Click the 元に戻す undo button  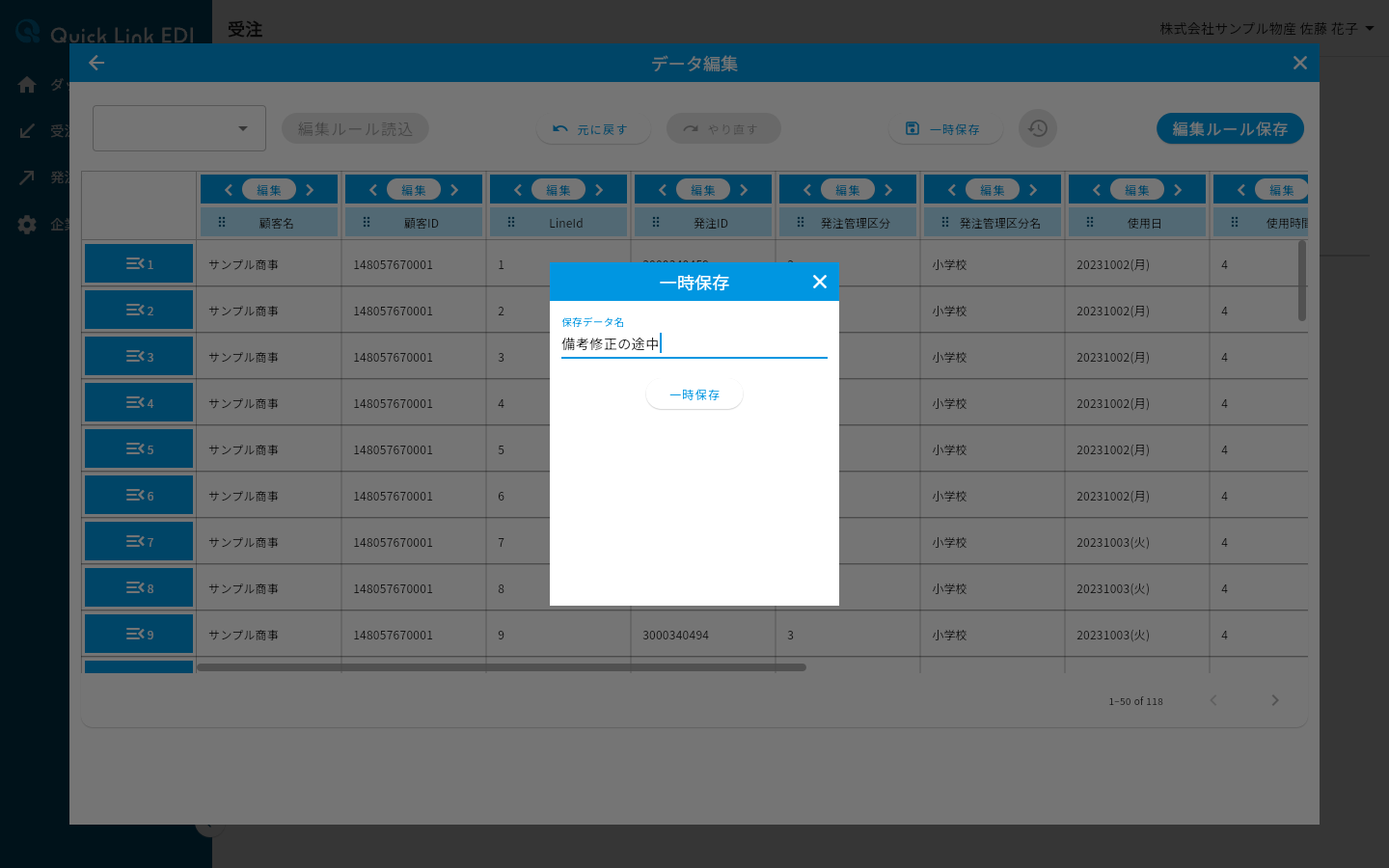point(593,128)
